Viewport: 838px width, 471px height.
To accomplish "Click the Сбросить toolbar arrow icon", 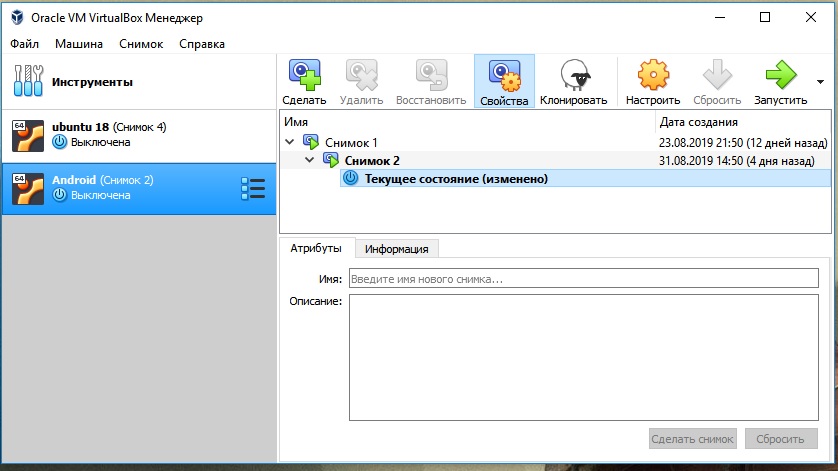I will click(x=717, y=75).
